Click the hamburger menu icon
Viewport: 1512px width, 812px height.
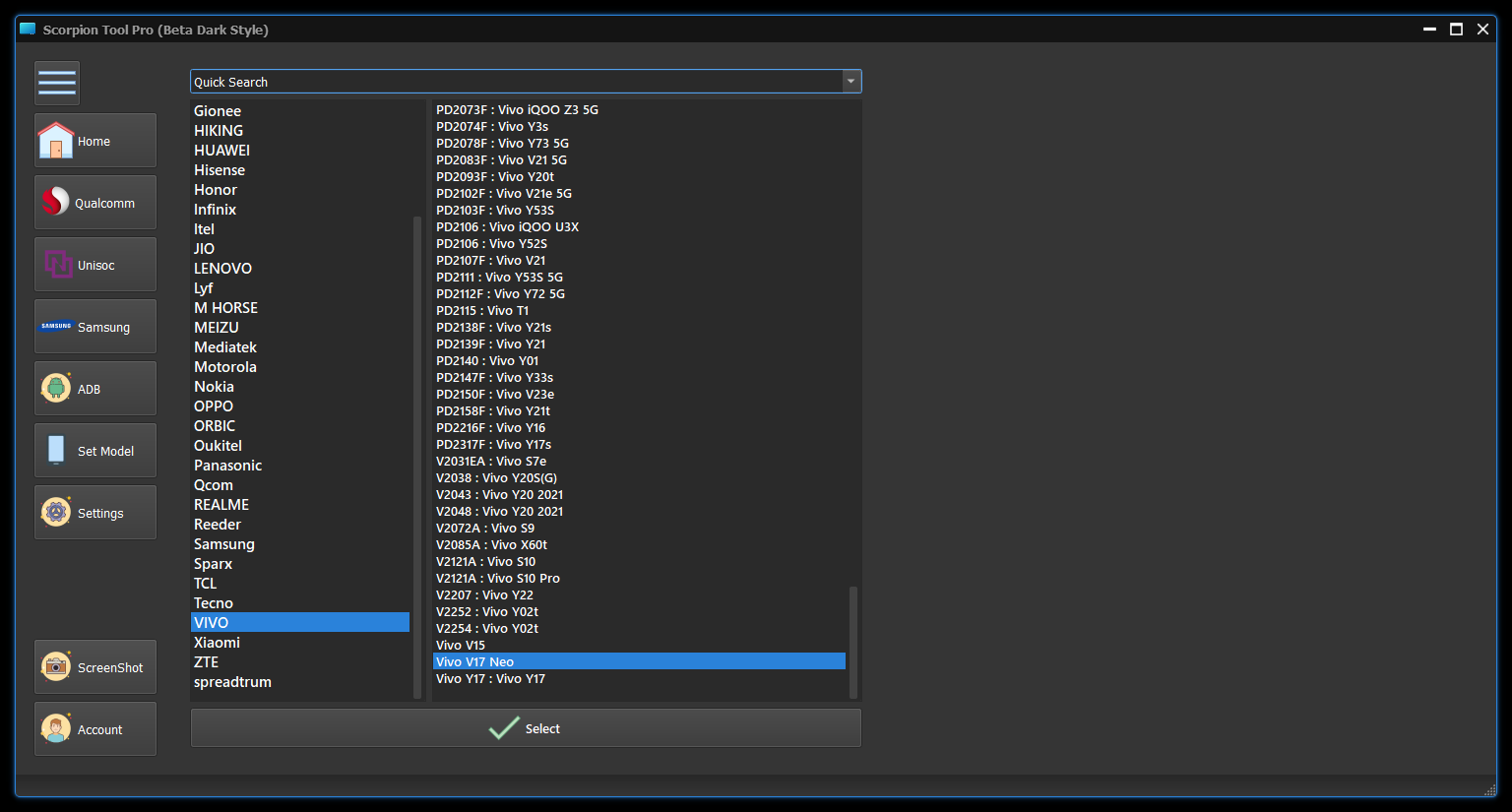(x=57, y=83)
